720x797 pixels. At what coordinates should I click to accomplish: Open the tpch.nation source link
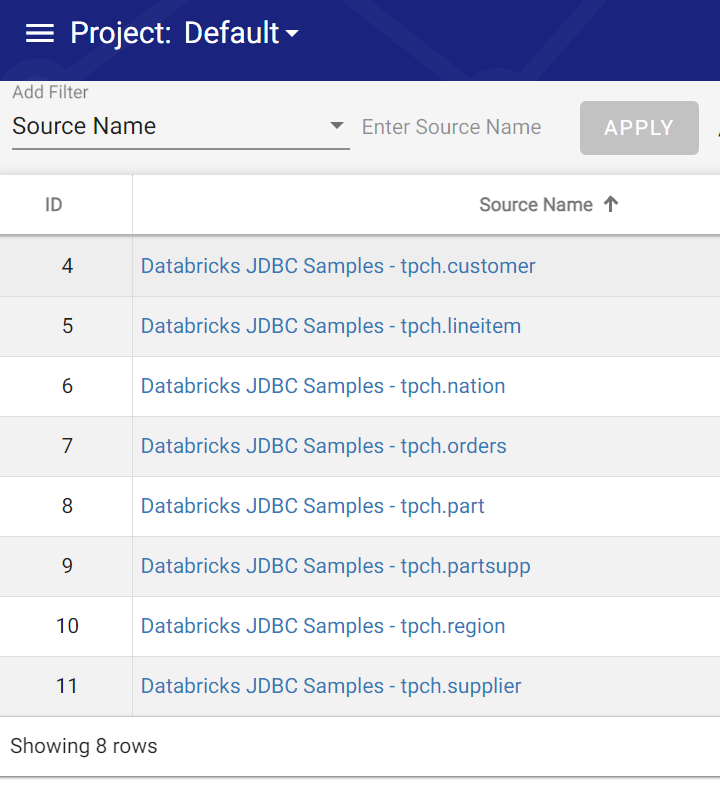323,386
